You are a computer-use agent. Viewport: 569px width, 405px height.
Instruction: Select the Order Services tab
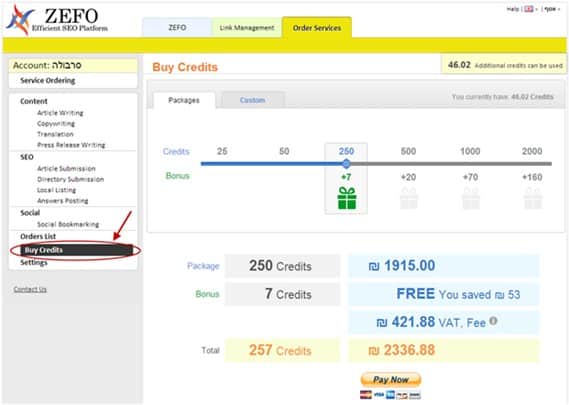pos(317,28)
